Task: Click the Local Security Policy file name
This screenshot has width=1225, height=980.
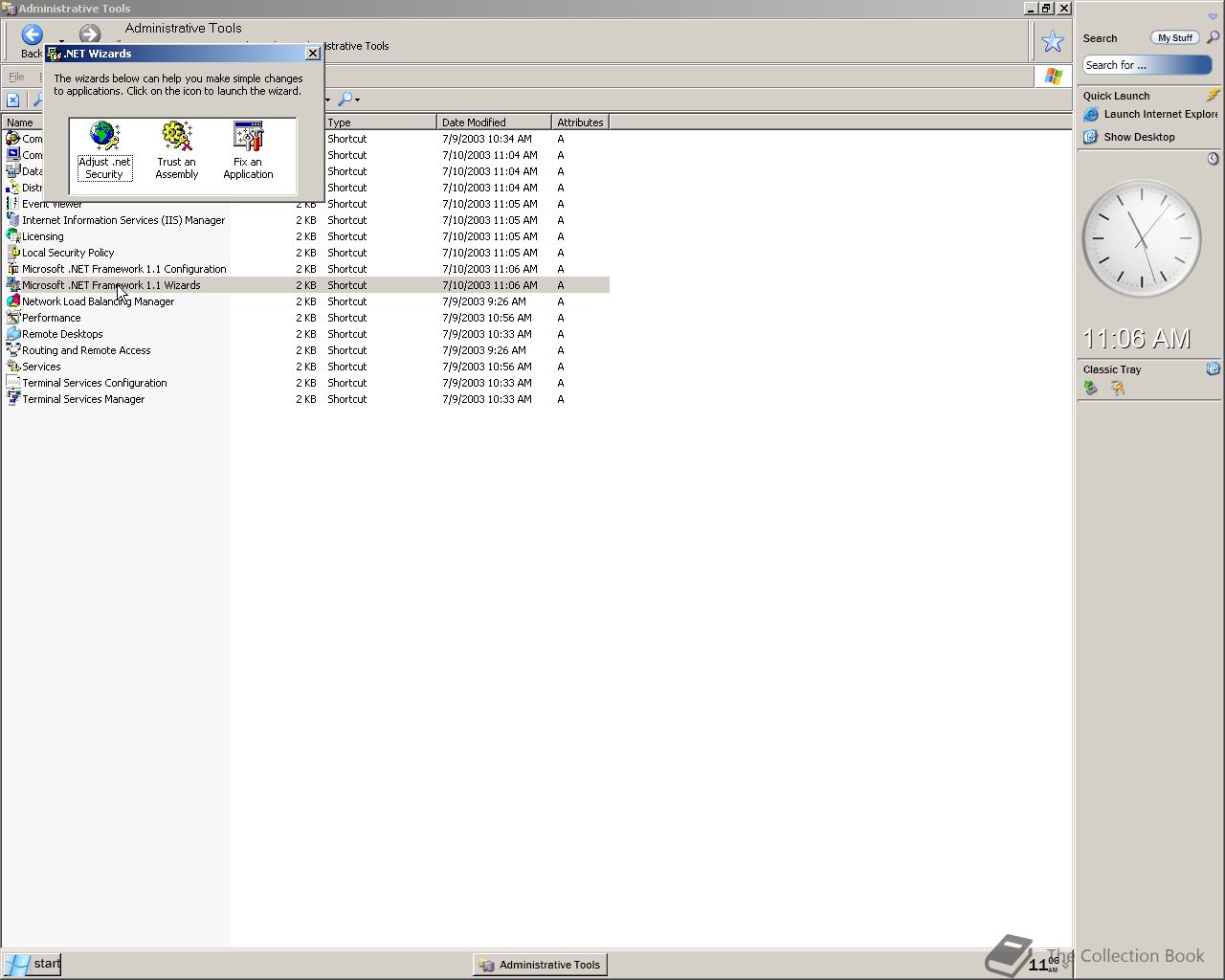Action: coord(68,253)
